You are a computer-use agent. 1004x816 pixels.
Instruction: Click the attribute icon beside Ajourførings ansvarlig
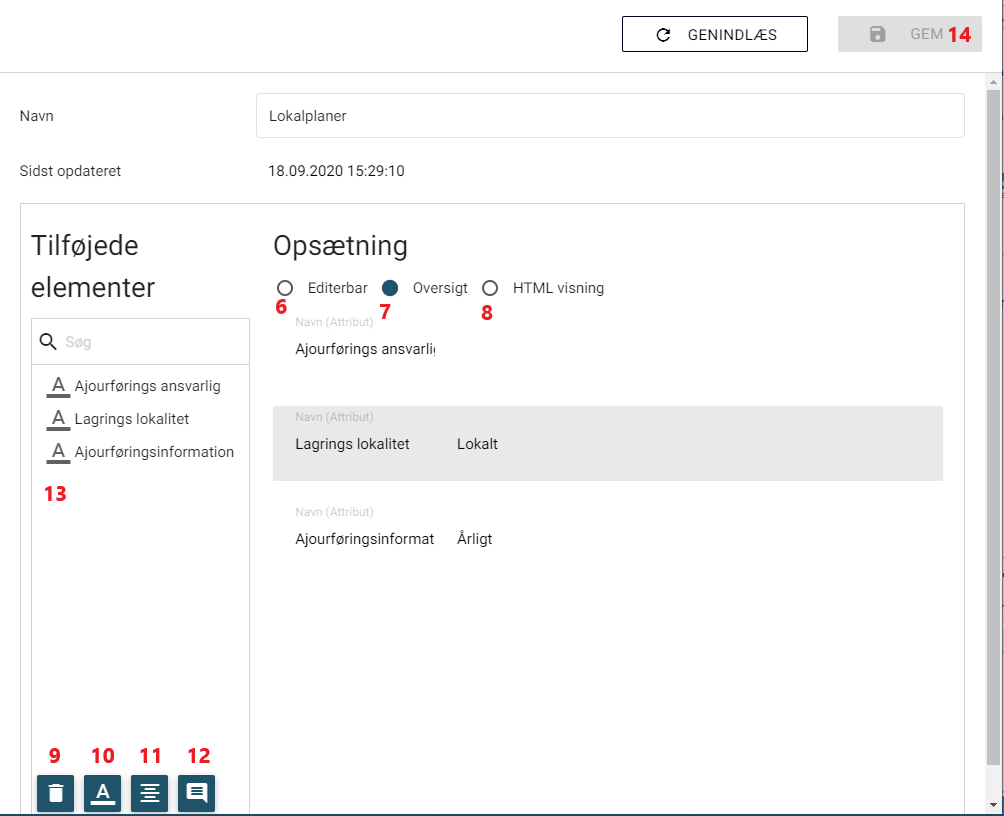(58, 386)
